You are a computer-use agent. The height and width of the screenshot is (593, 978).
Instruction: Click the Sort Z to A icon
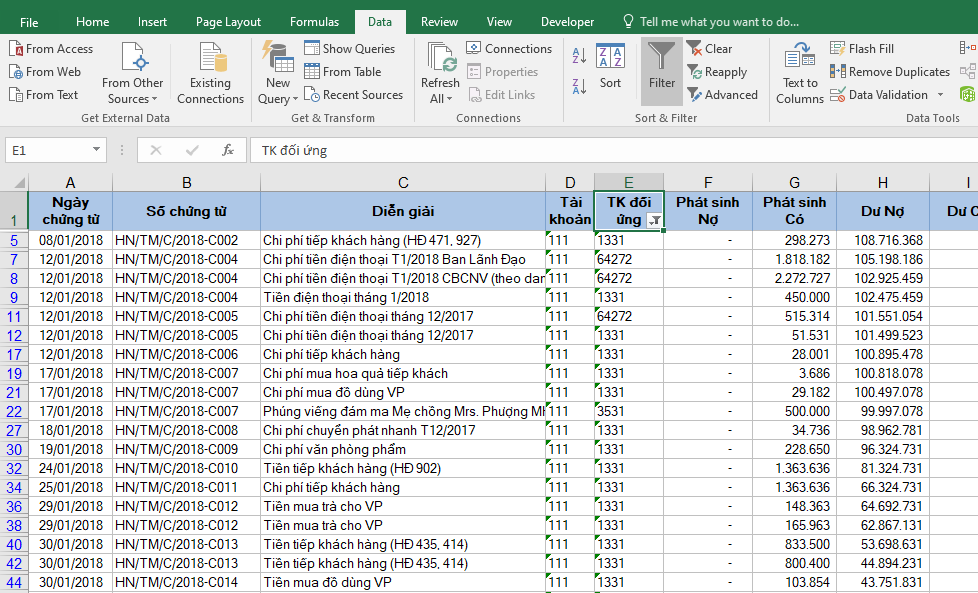[x=578, y=85]
